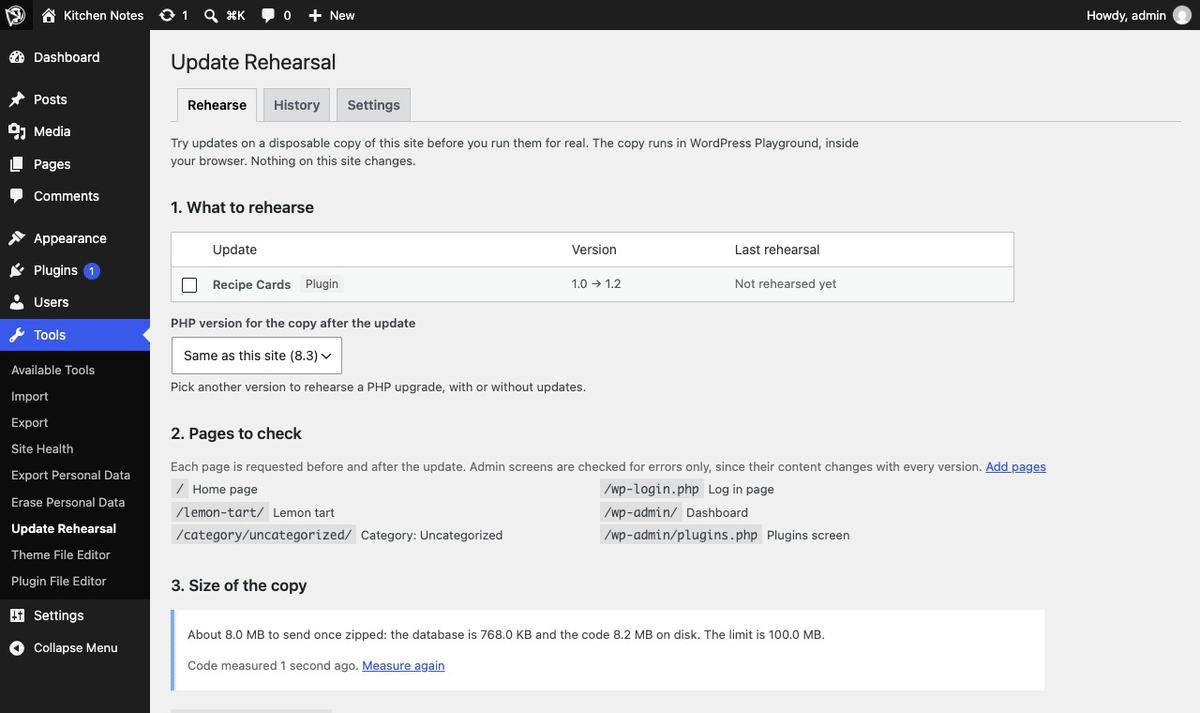Viewport: 1200px width, 713px height.
Task: Open the updates circular arrows icon
Action: pos(167,15)
